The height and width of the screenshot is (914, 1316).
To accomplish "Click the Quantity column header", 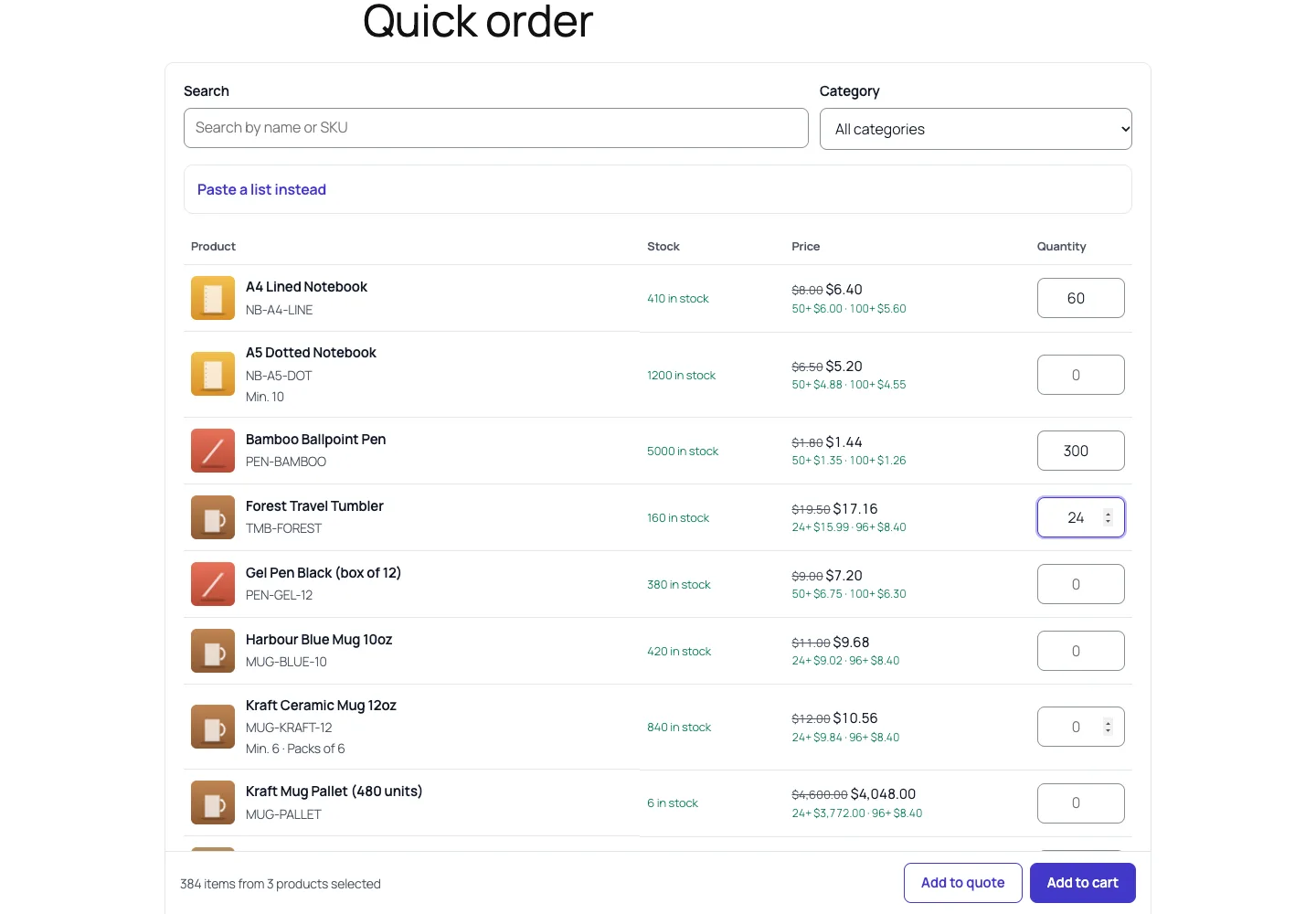I will pyautogui.click(x=1062, y=247).
